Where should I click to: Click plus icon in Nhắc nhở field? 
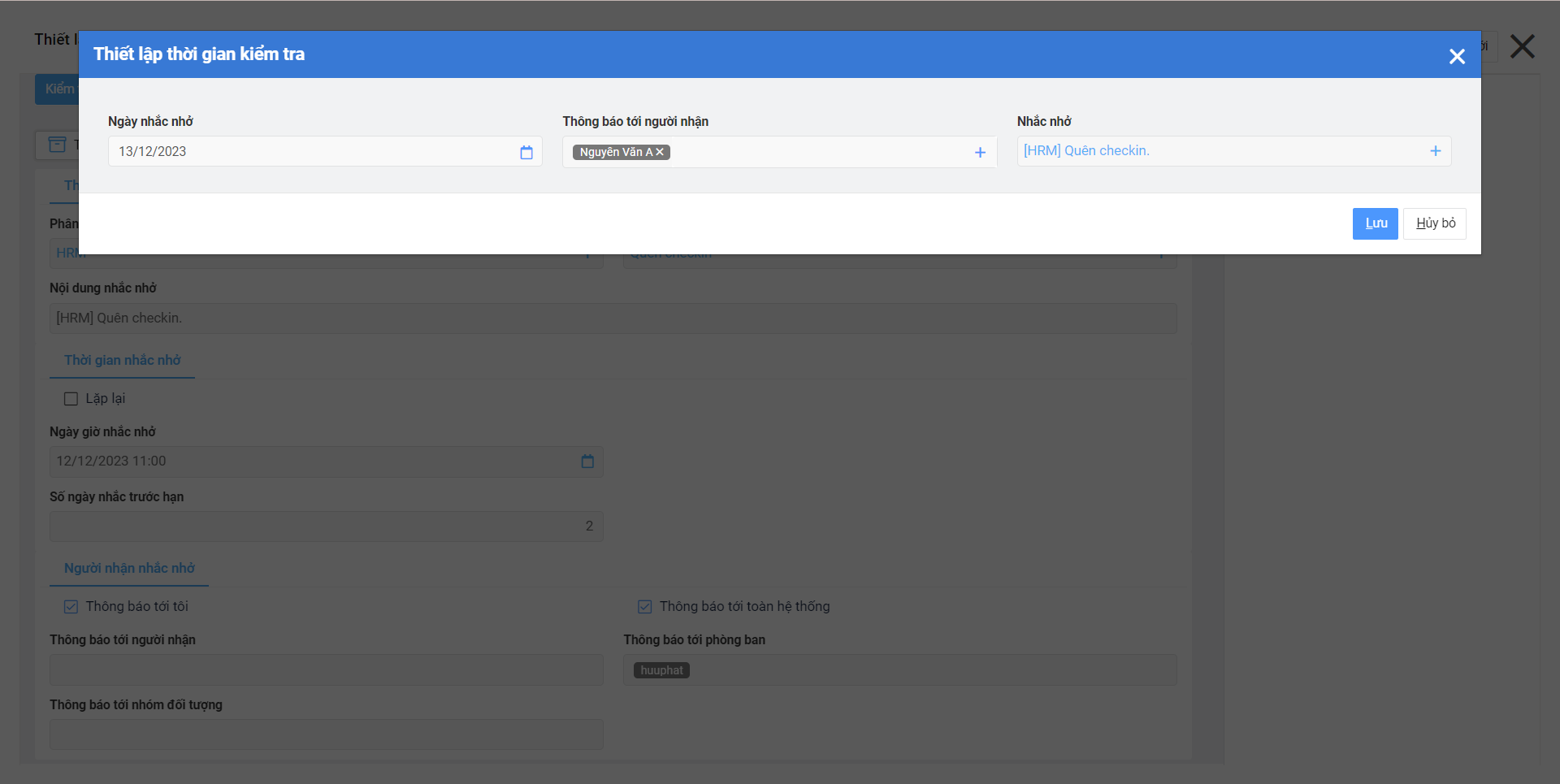coord(1436,151)
